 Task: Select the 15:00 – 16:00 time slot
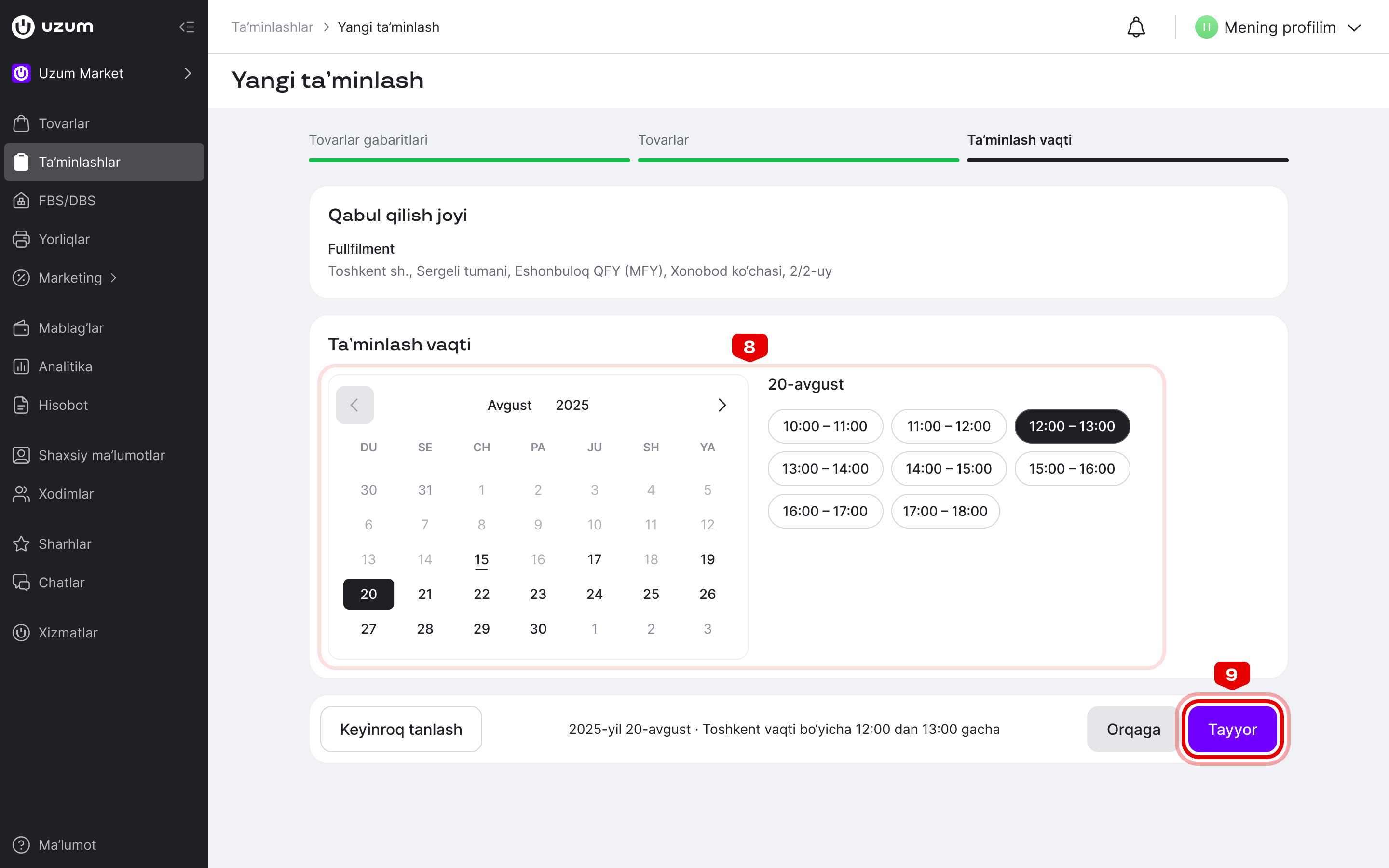[1072, 468]
